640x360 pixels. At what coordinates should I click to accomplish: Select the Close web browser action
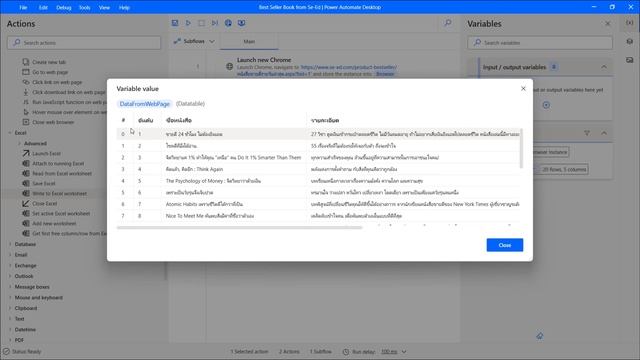point(53,122)
